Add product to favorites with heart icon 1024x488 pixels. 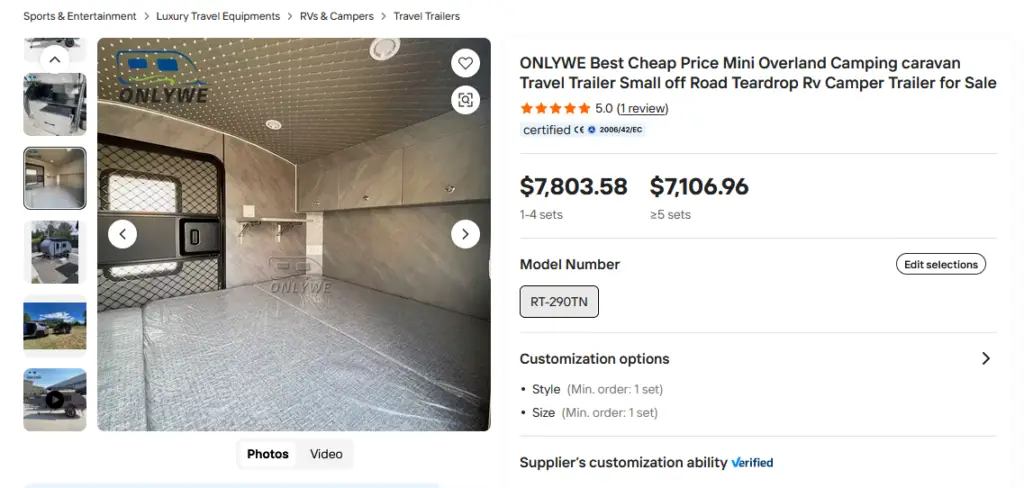pyautogui.click(x=465, y=63)
